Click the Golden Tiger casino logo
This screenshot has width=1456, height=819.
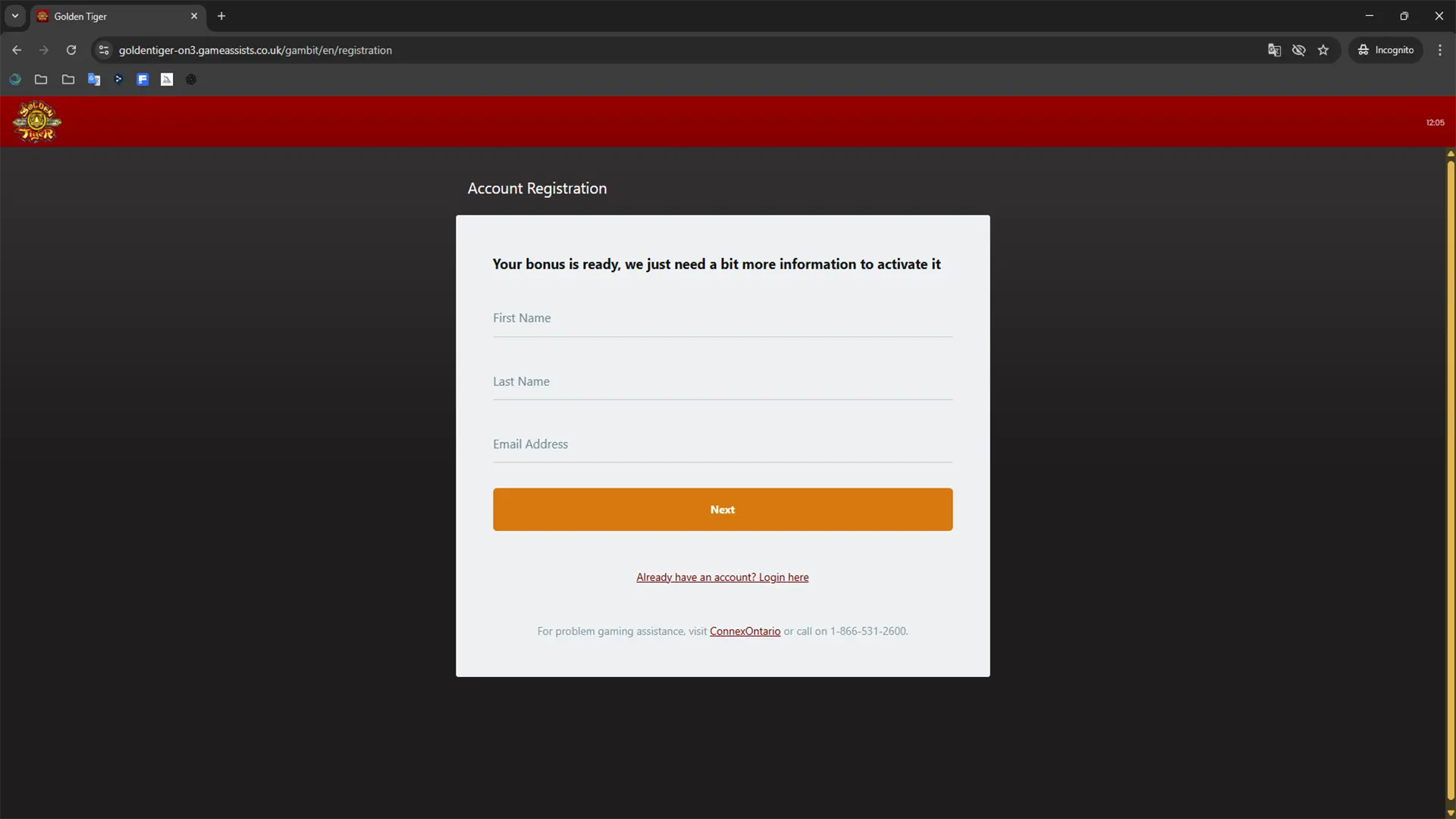[x=36, y=121]
